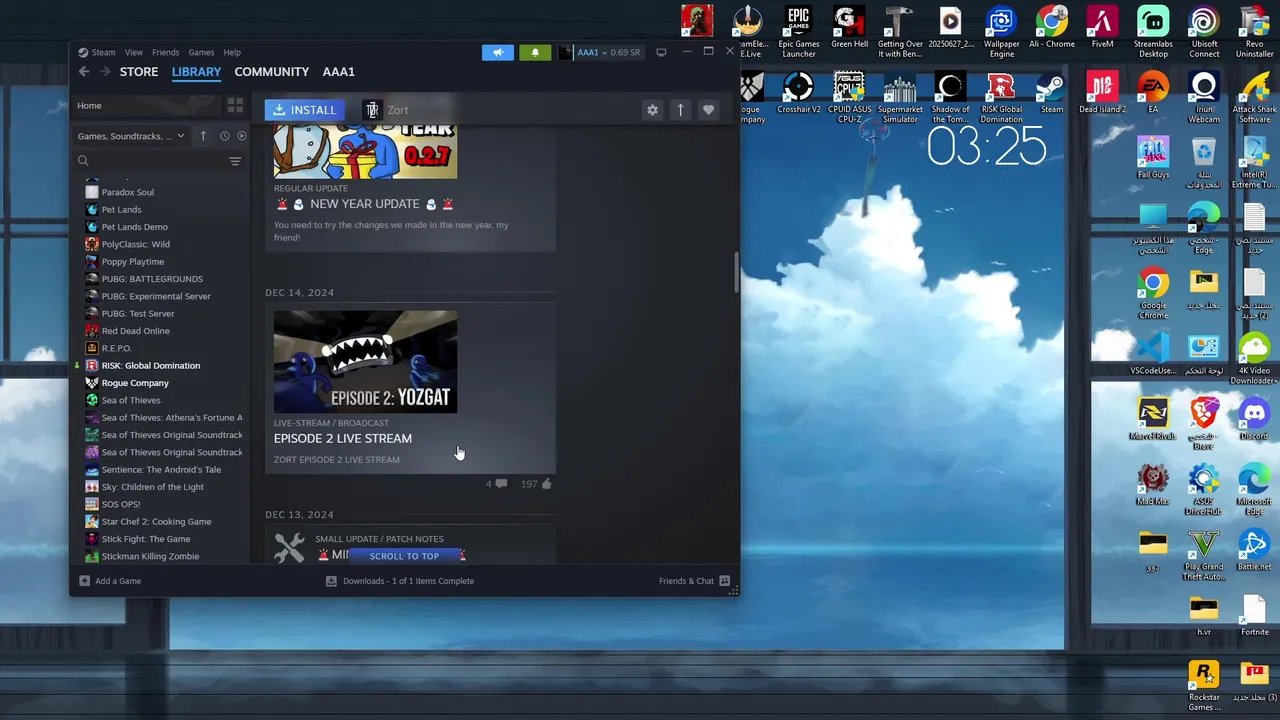Open Rockstar Games launcher desktop icon
1280x720 pixels.
click(1204, 686)
